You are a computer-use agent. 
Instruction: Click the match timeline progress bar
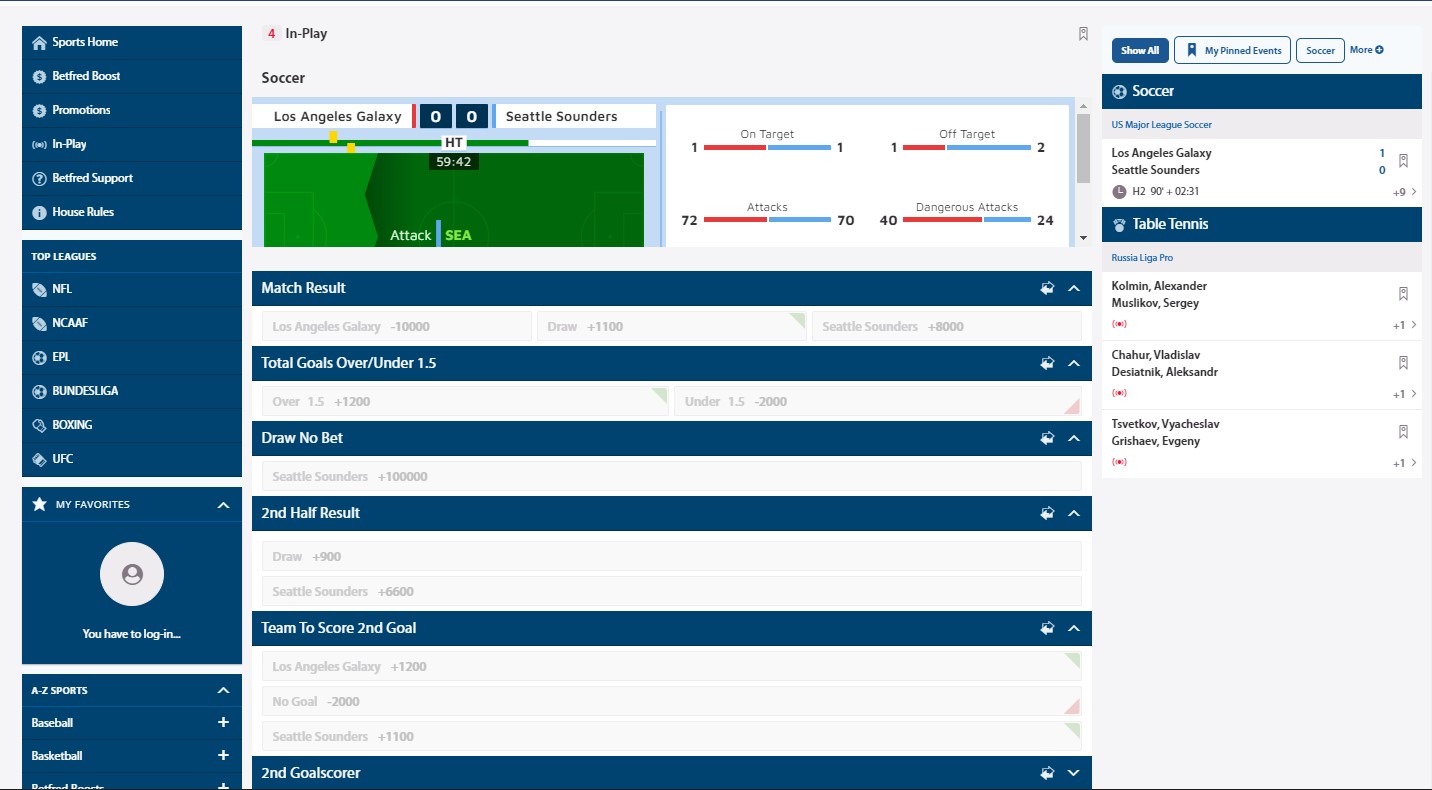pyautogui.click(x=454, y=143)
